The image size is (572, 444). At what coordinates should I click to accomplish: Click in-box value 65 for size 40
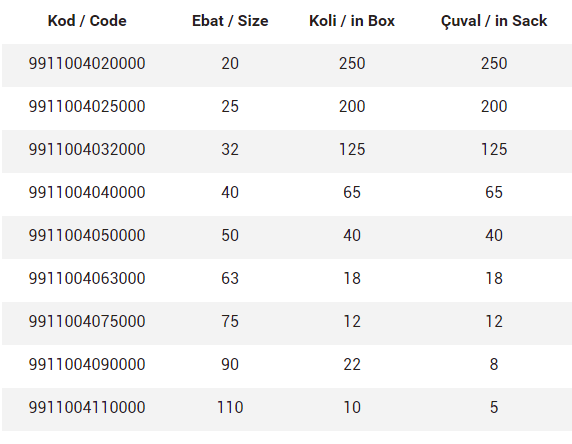pyautogui.click(x=352, y=192)
